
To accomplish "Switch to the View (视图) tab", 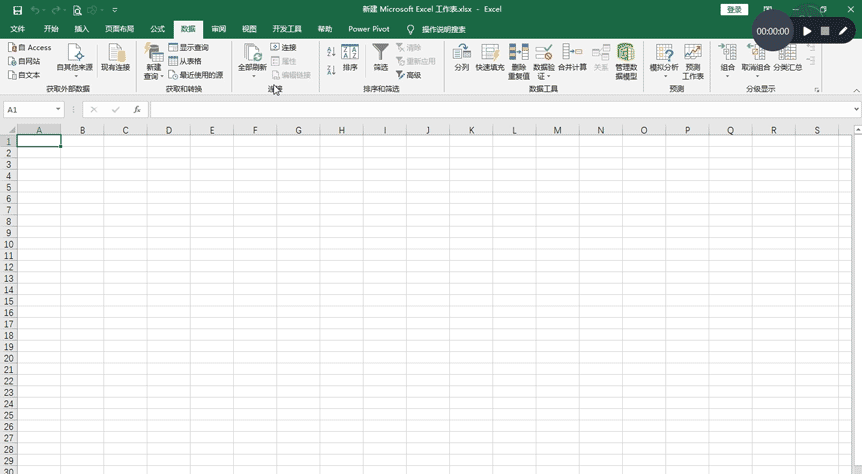I will click(249, 29).
